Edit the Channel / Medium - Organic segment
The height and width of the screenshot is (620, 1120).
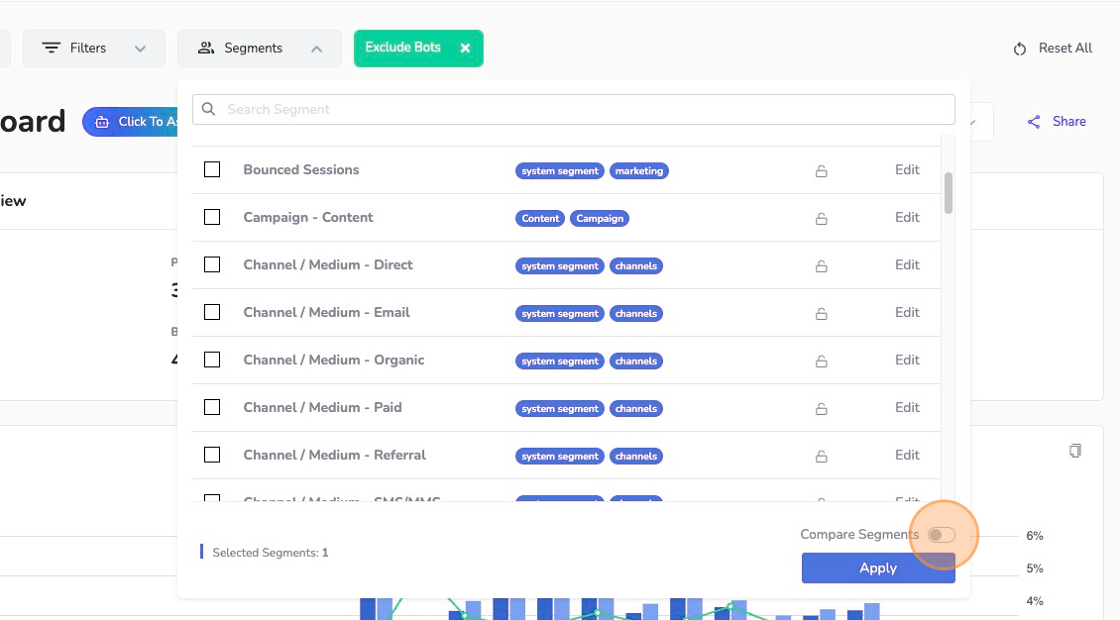coord(907,359)
